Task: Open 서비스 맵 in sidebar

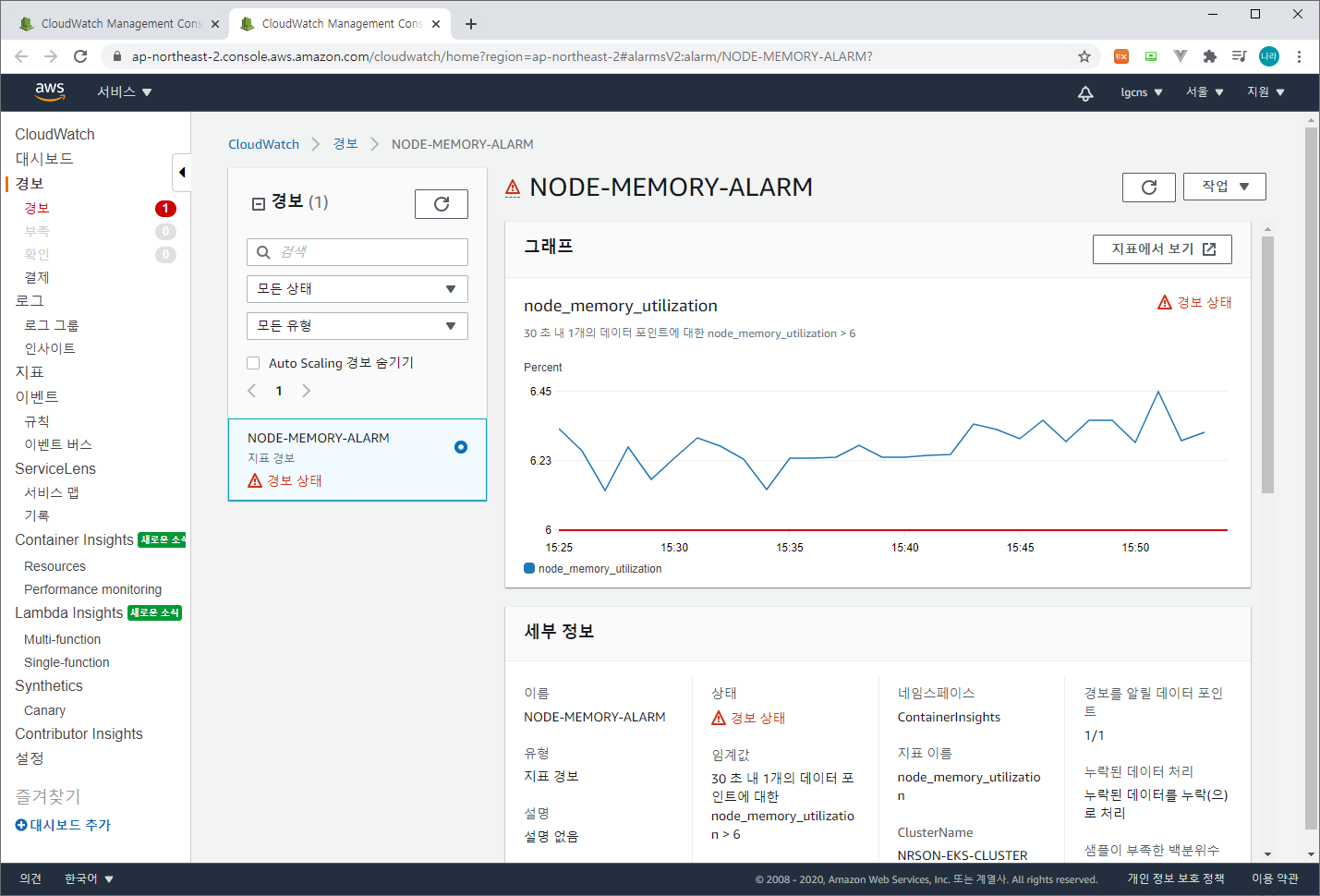Action: coord(52,492)
